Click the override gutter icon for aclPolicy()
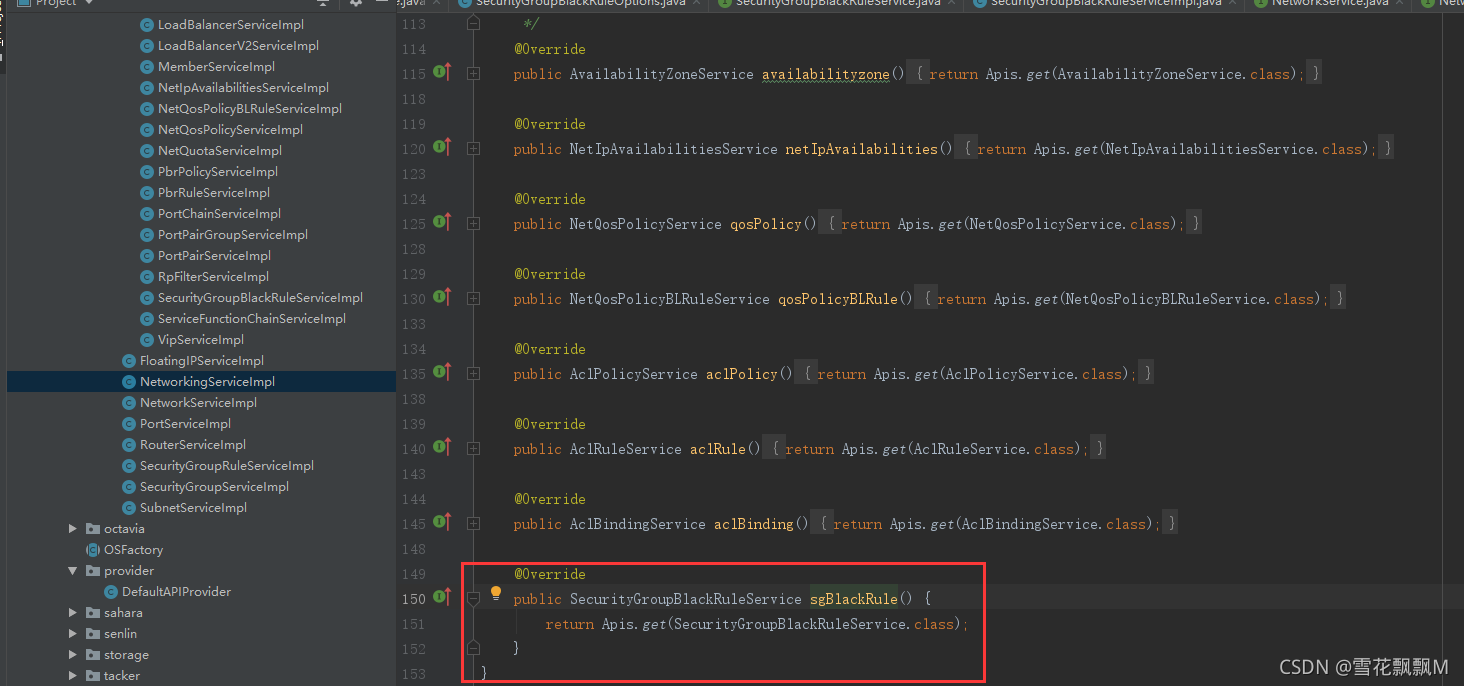The width and height of the screenshot is (1464, 686). [441, 373]
